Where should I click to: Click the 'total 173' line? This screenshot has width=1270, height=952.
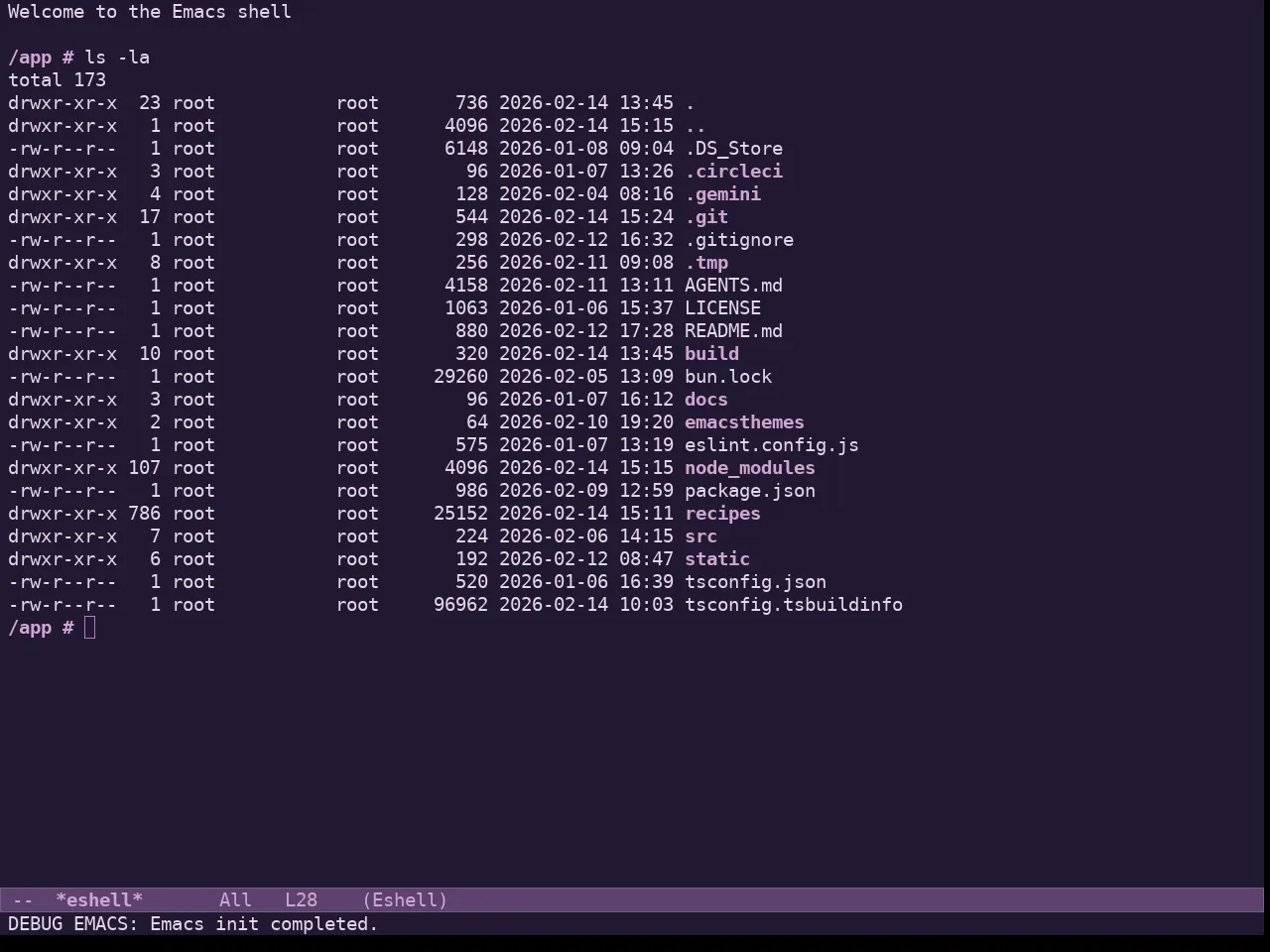pyautogui.click(x=58, y=80)
